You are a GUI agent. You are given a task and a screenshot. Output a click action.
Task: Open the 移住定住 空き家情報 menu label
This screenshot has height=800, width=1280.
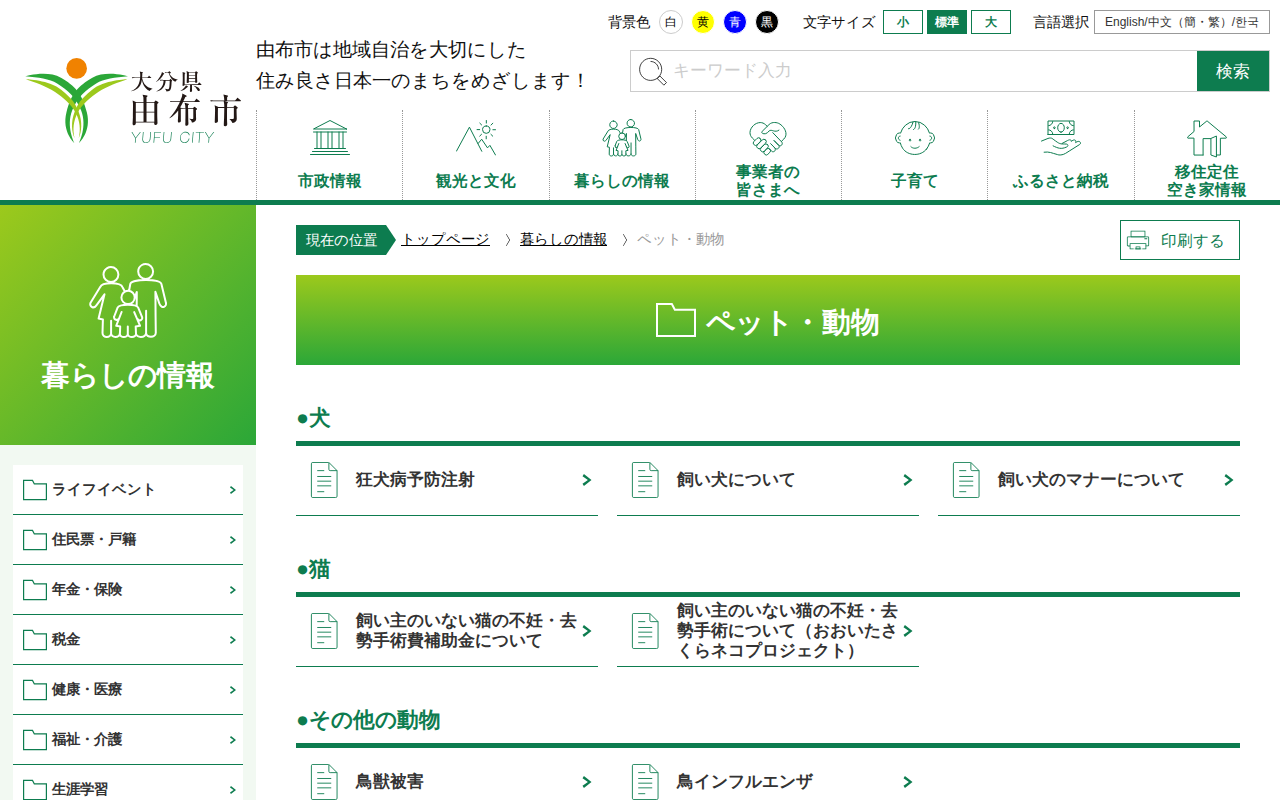coord(1207,181)
